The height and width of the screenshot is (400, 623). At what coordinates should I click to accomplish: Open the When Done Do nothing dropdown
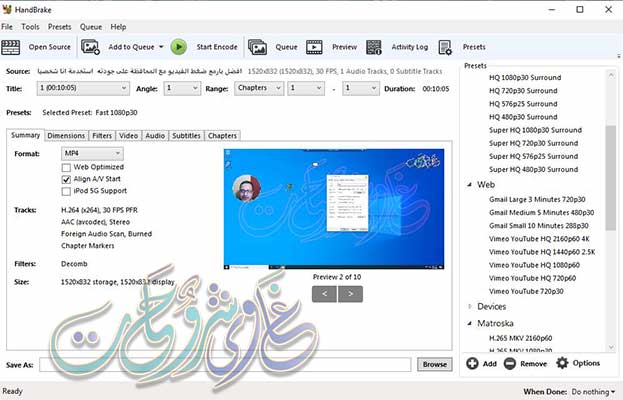pos(593,392)
